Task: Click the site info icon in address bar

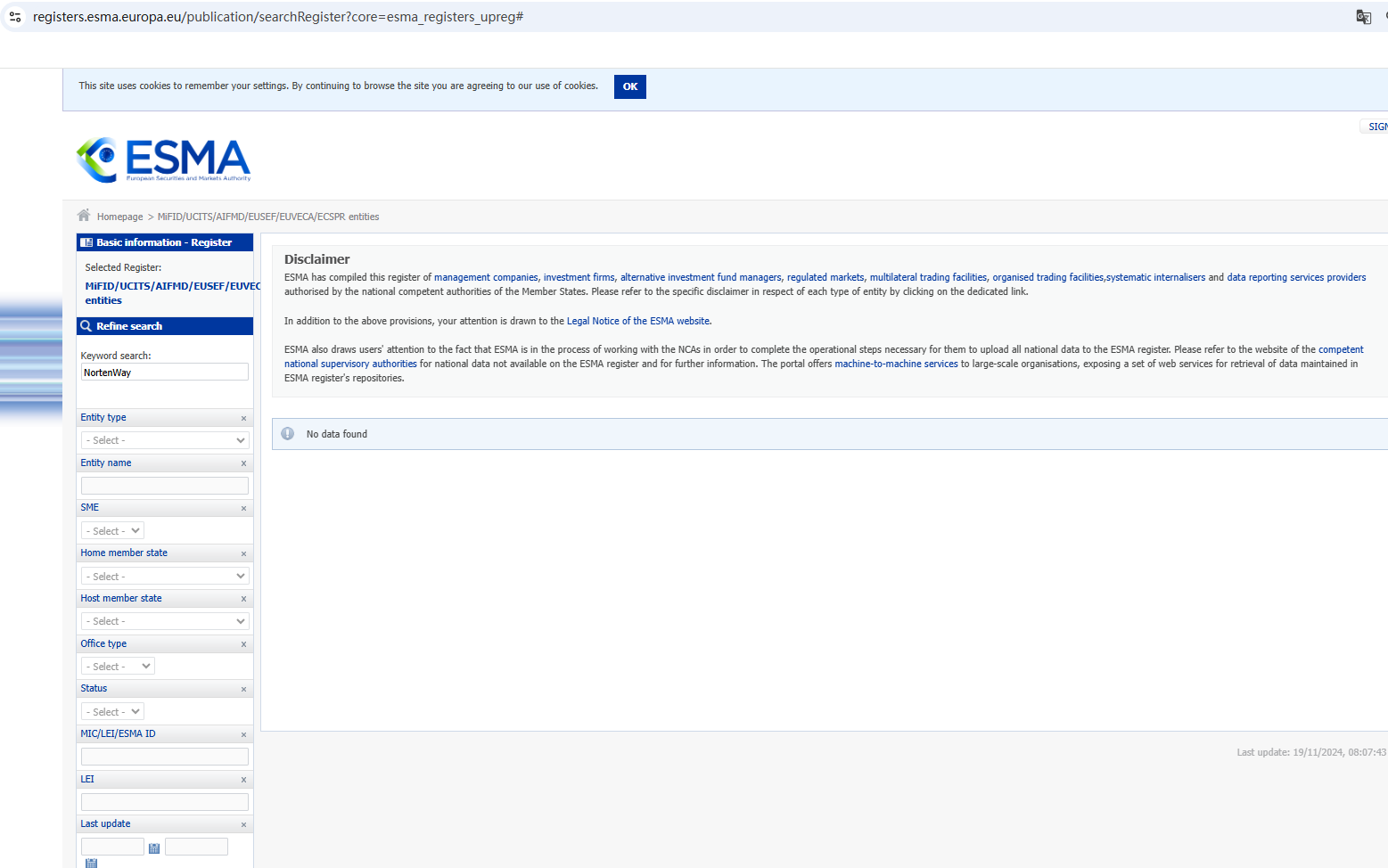Action: pyautogui.click(x=15, y=17)
